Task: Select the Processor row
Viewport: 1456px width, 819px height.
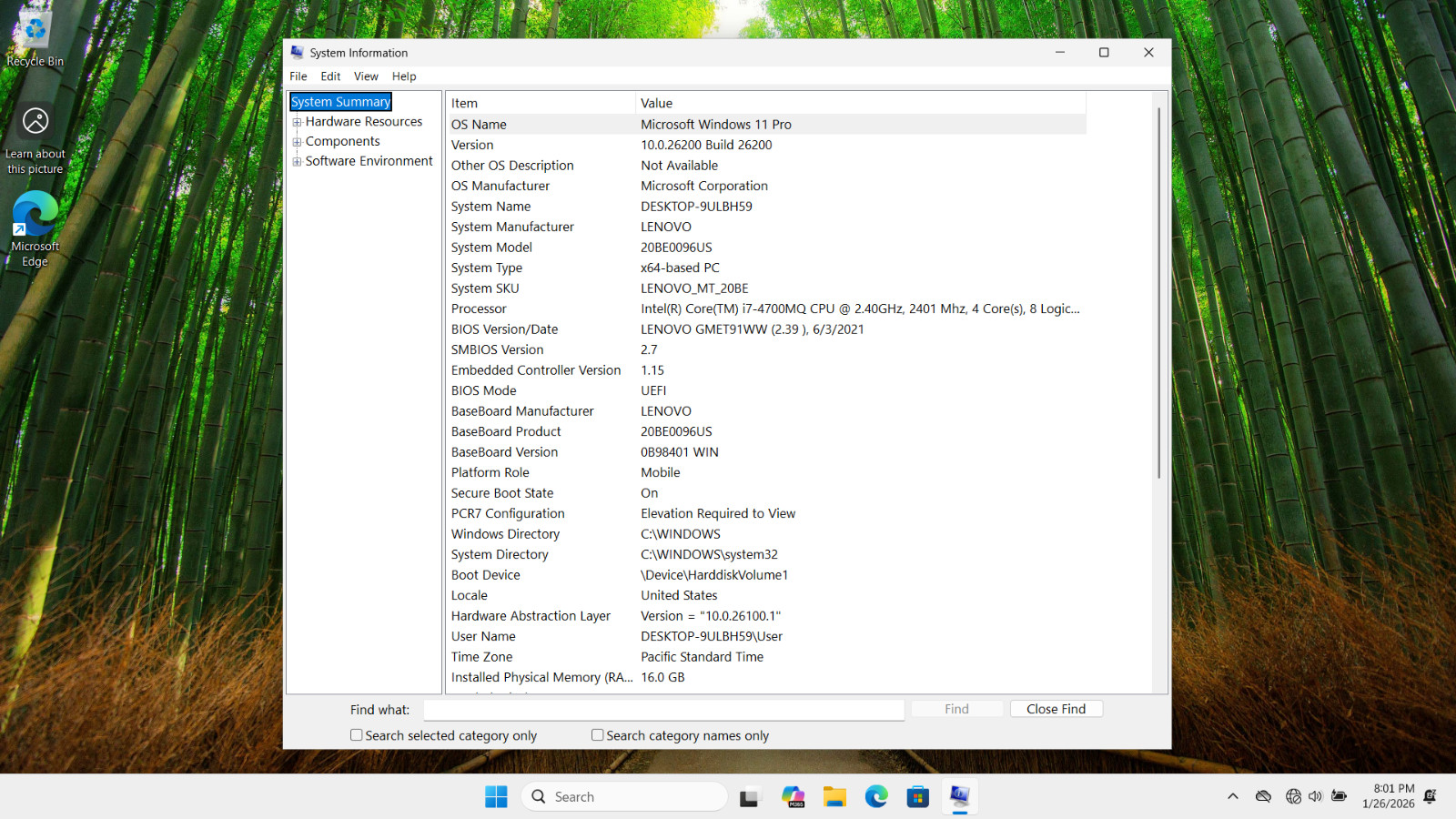Action: [766, 308]
